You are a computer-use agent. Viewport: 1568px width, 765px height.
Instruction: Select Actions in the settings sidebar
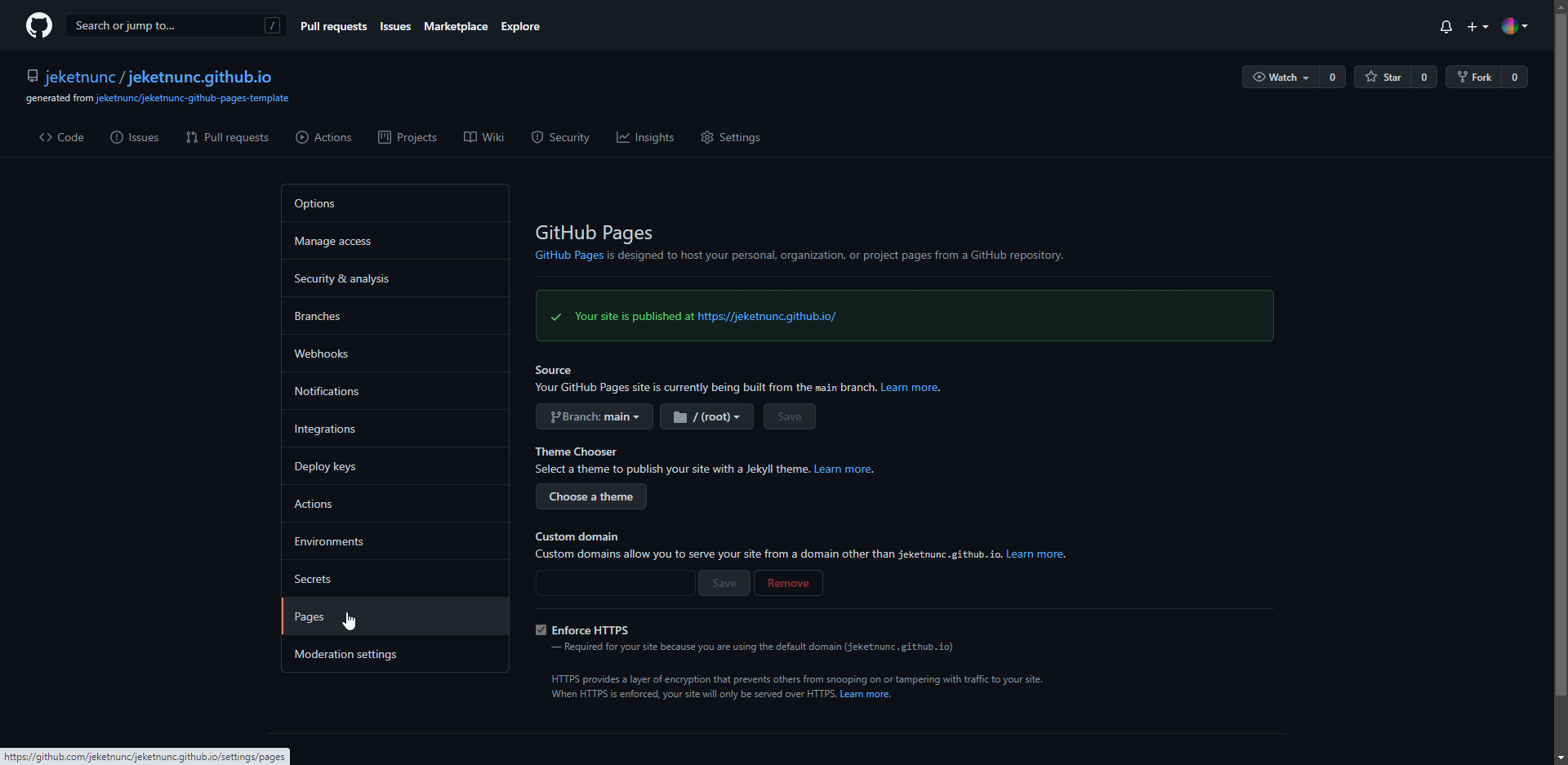coord(395,504)
